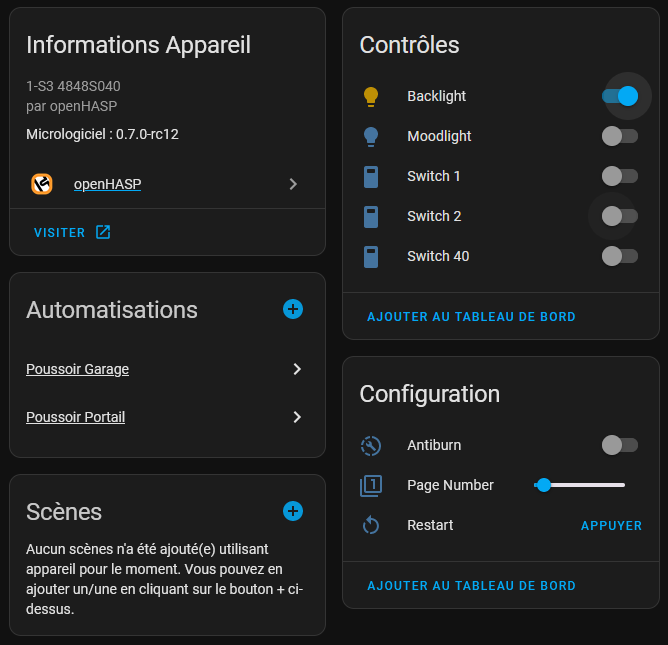
Task: Click the Antiburn wrench-clock icon
Action: (x=371, y=446)
